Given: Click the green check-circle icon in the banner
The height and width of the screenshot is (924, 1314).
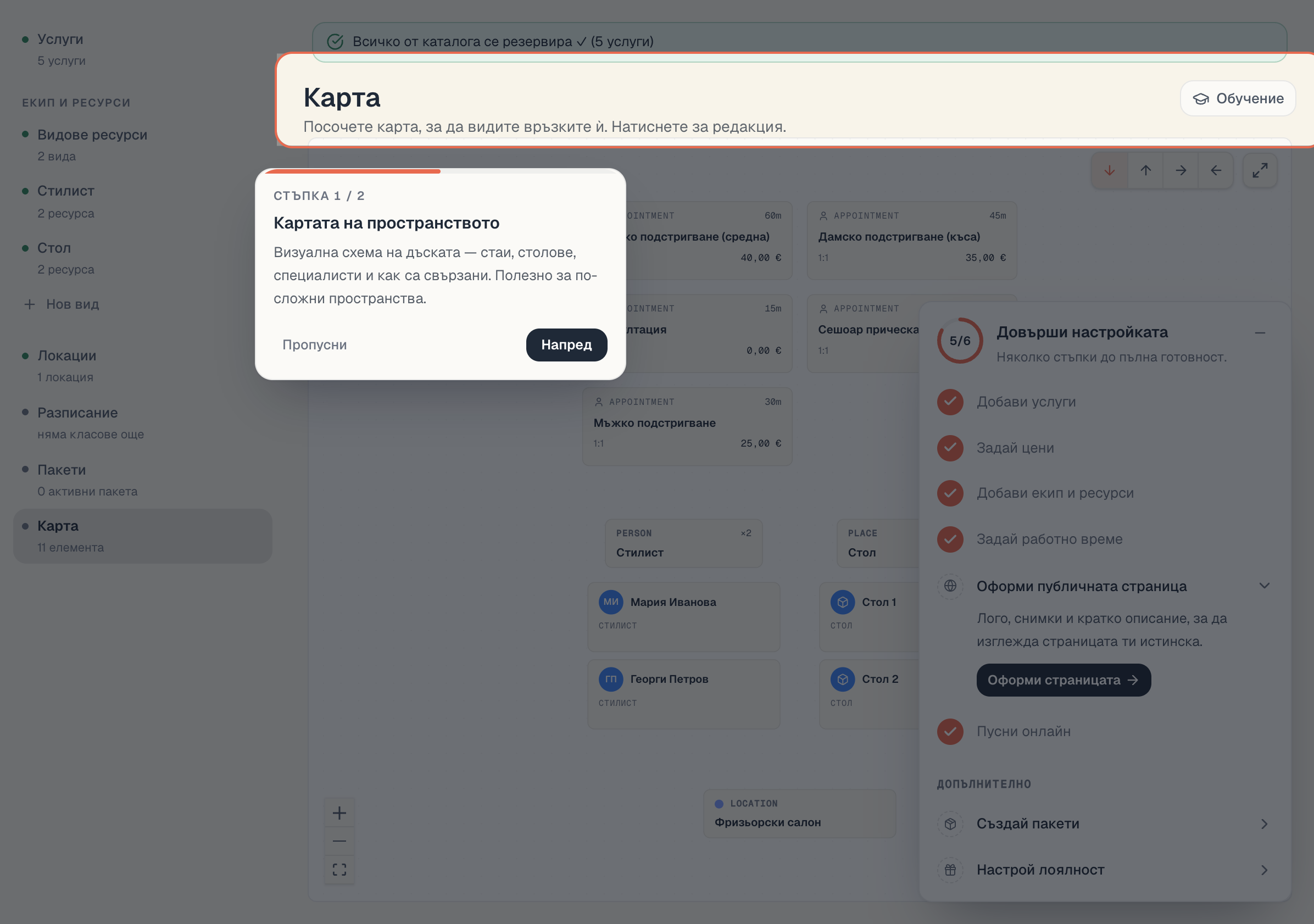Looking at the screenshot, I should [x=335, y=42].
